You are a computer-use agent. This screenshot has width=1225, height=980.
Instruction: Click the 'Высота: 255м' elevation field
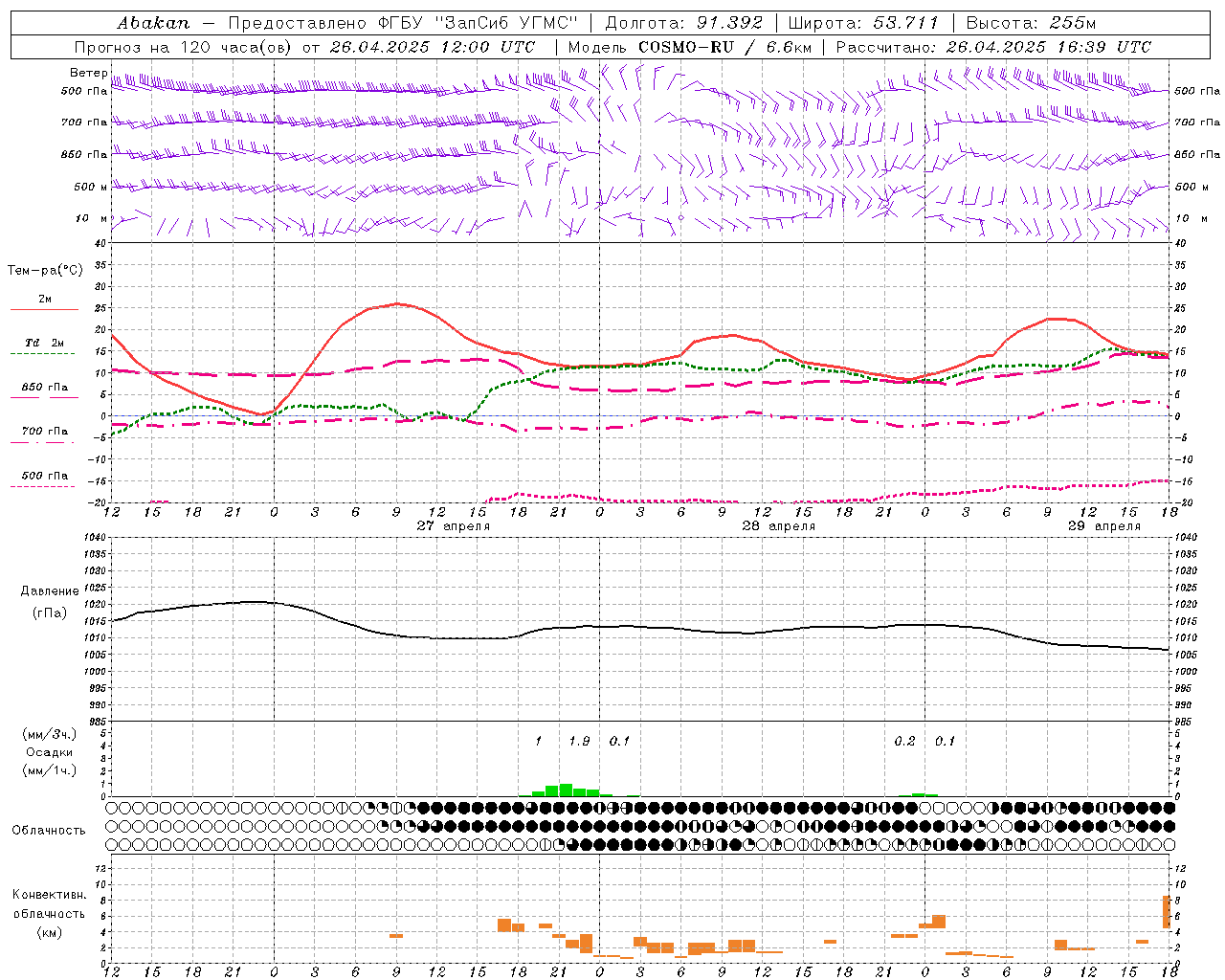(x=1031, y=22)
